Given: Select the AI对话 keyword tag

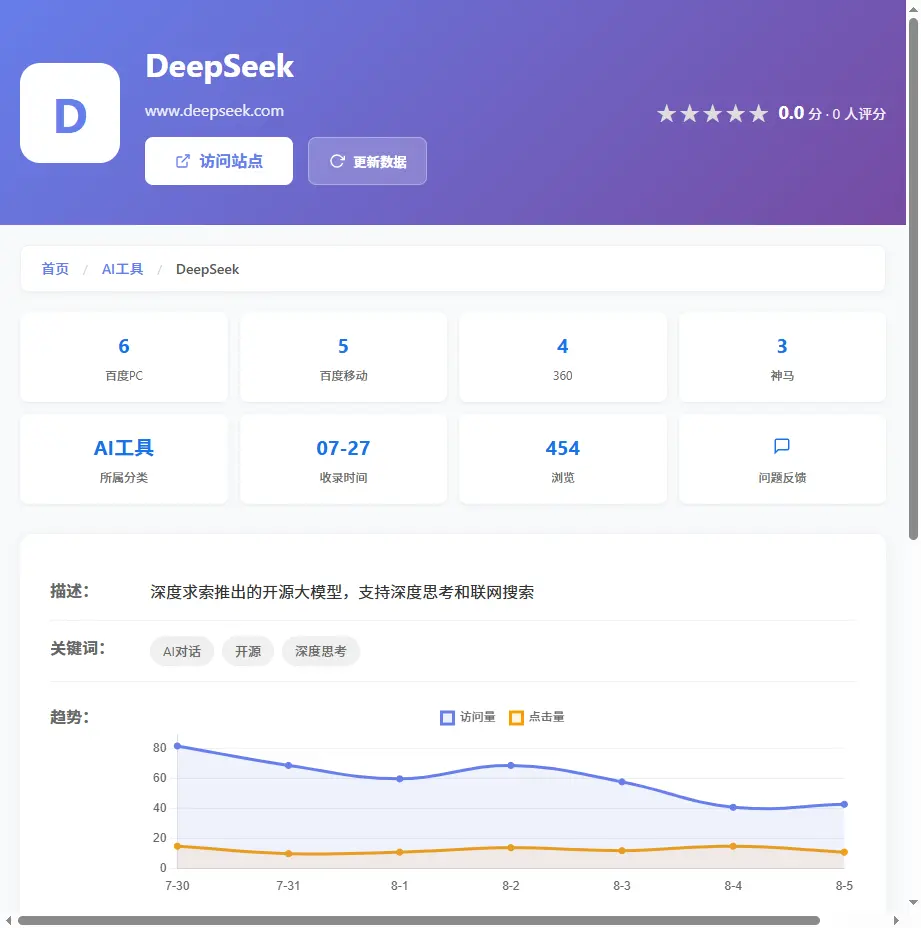Looking at the screenshot, I should tap(182, 652).
